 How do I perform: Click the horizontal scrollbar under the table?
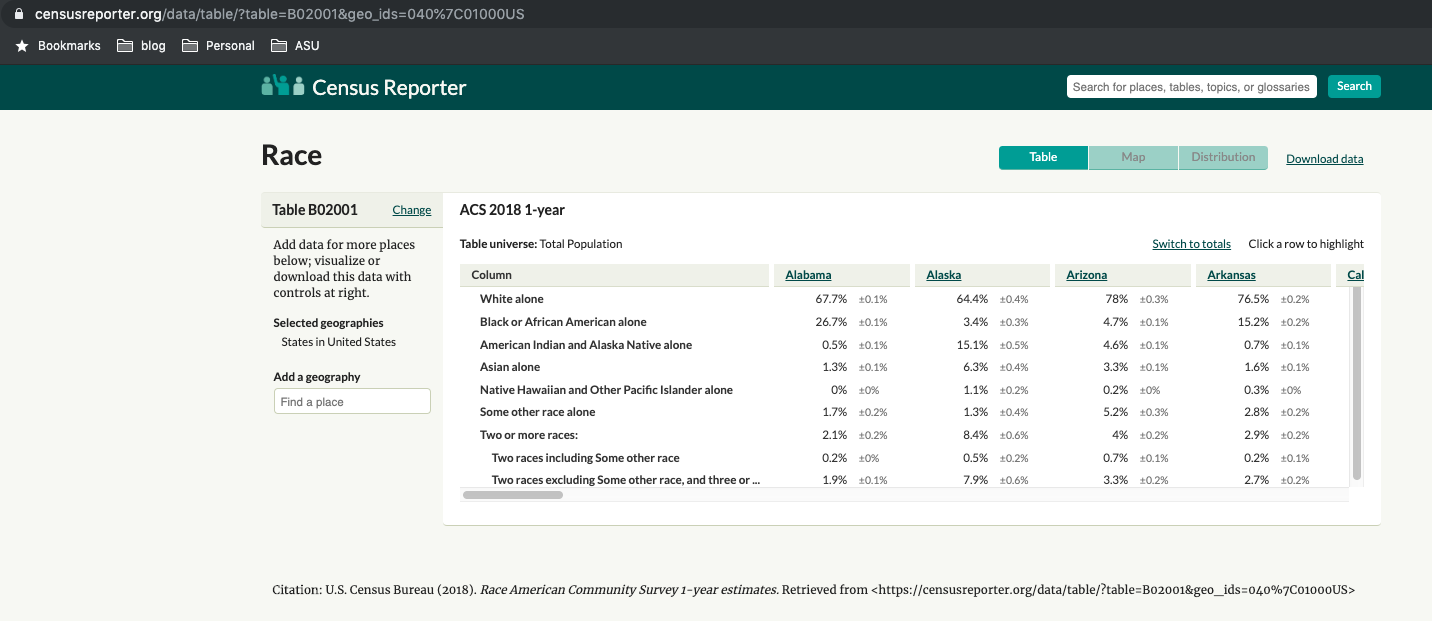(512, 494)
